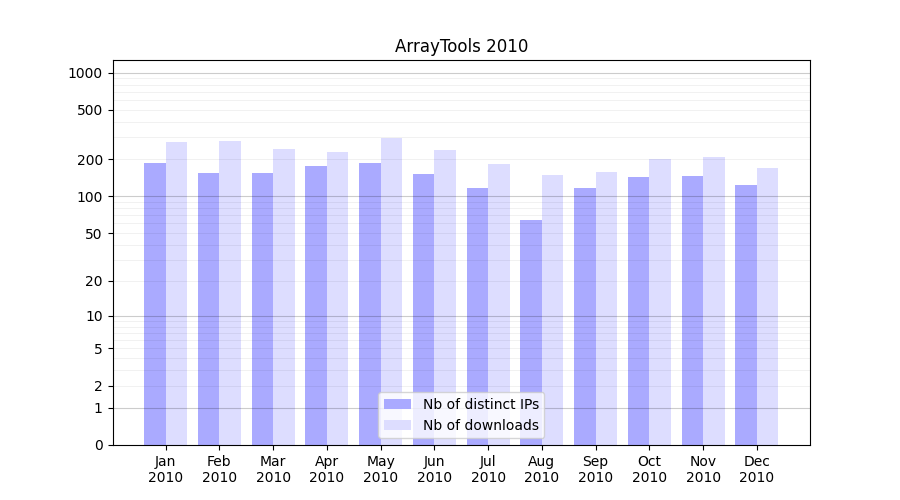This screenshot has width=900, height=500.
Task: Click the Oct 2010 distinct IPs bar
Action: coord(638,311)
